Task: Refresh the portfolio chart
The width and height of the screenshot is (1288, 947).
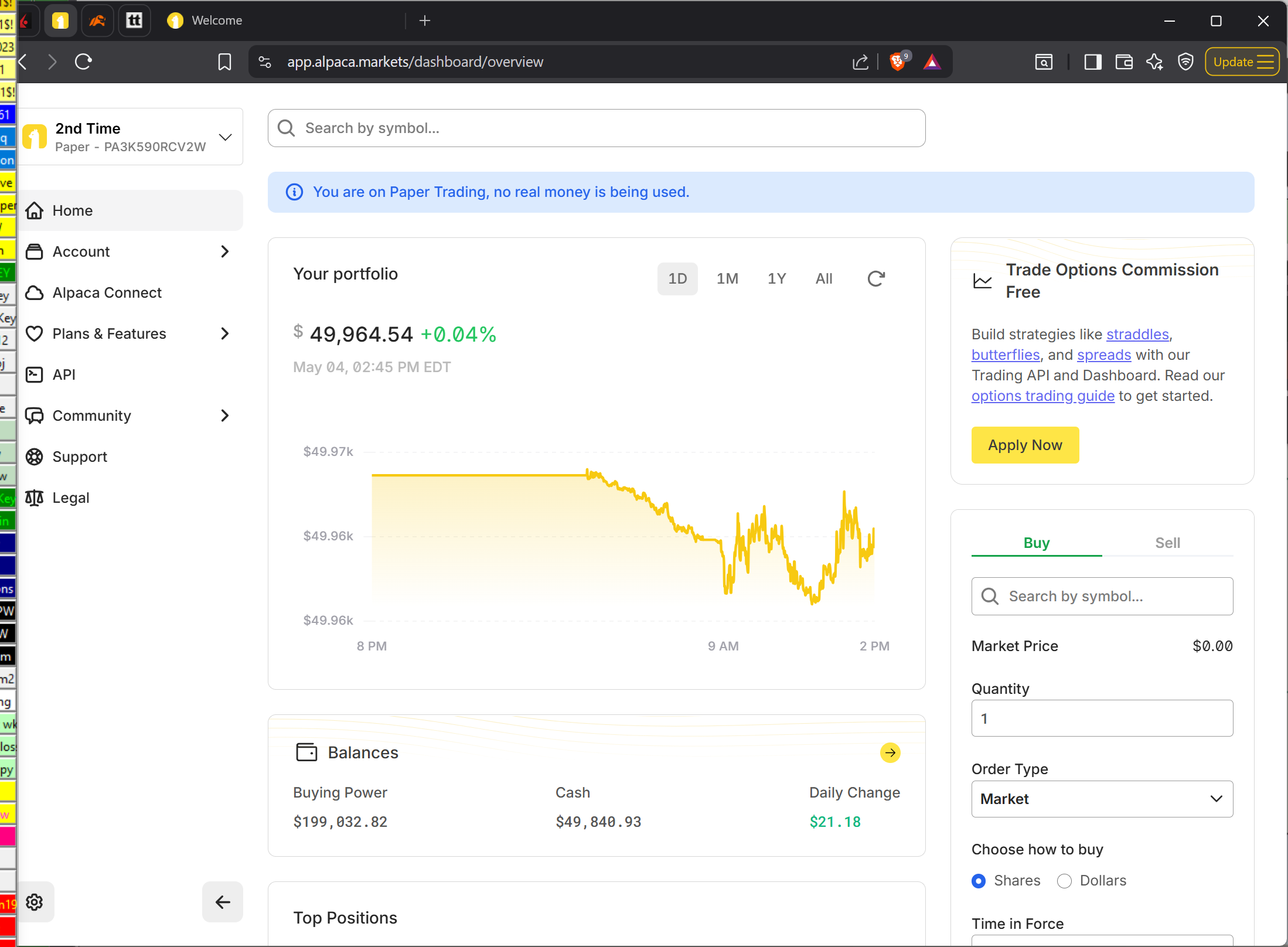Action: (876, 278)
